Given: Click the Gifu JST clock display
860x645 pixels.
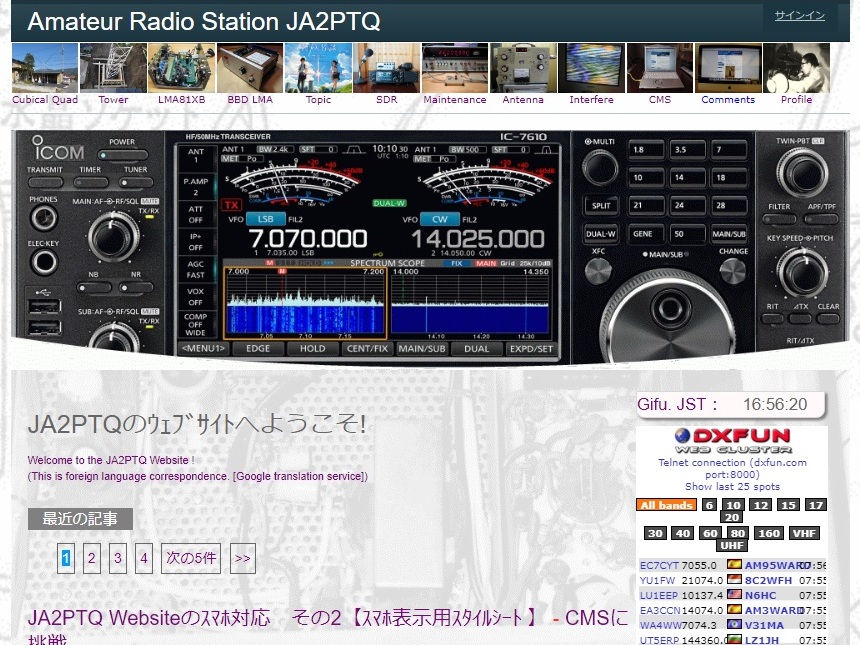Looking at the screenshot, I should (x=731, y=405).
